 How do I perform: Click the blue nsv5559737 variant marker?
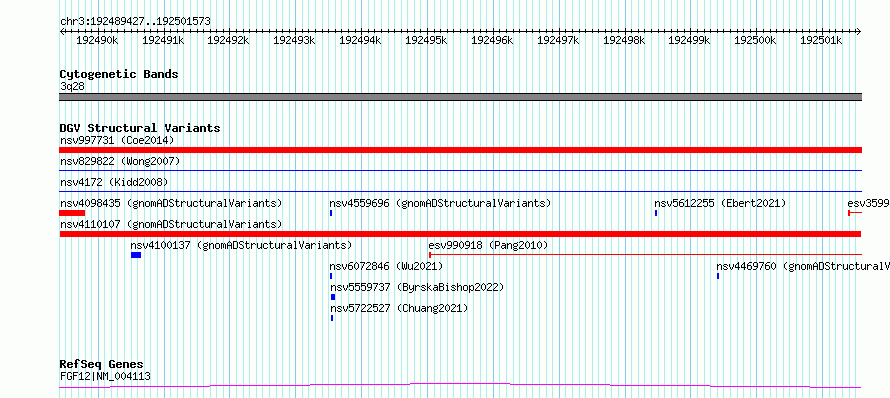pos(333,297)
